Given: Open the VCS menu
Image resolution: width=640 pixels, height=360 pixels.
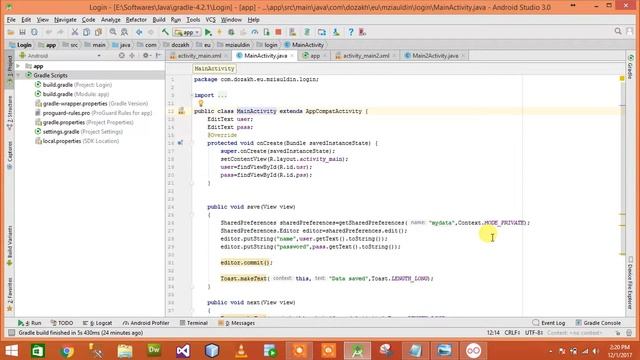Looking at the screenshot, I should pyautogui.click(x=210, y=20).
